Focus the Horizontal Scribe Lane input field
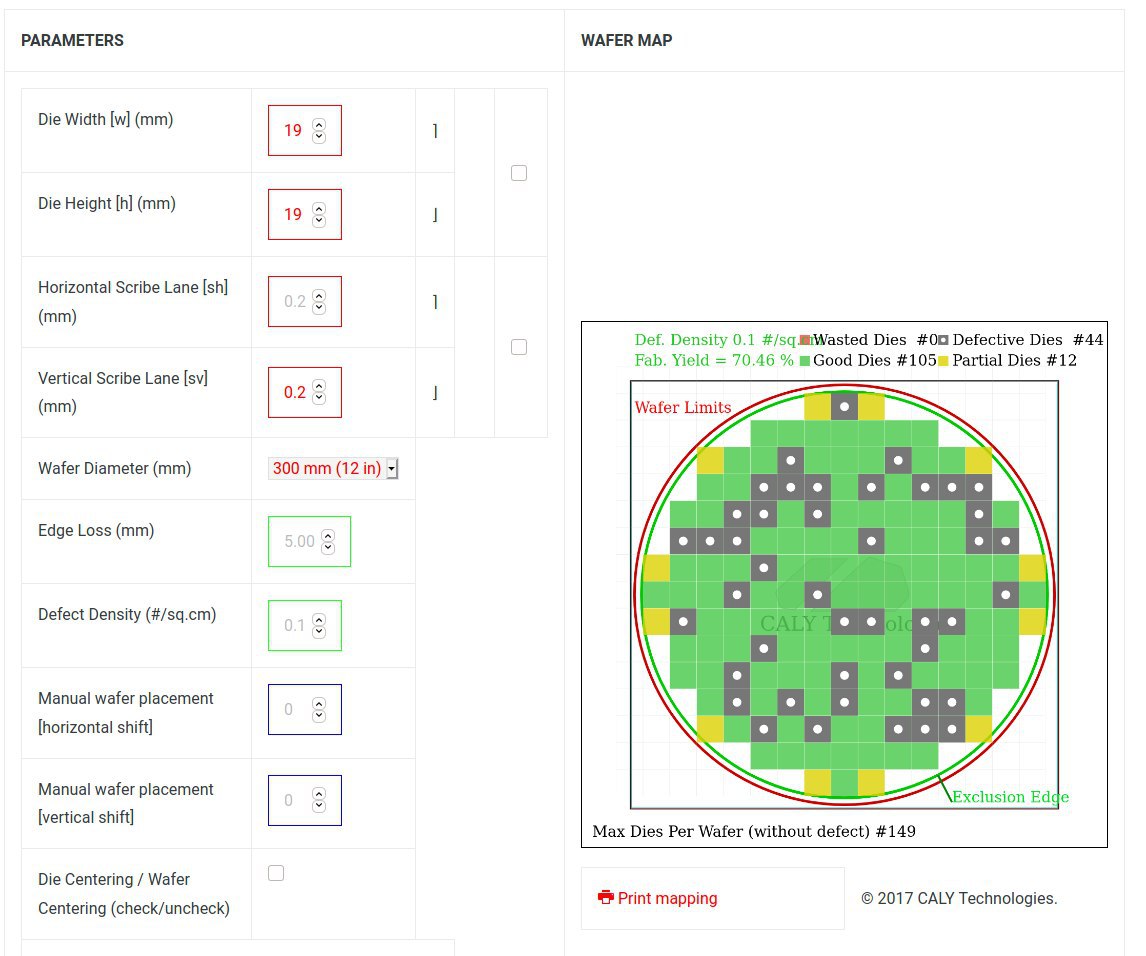Image resolution: width=1146 pixels, height=956 pixels. (x=294, y=301)
